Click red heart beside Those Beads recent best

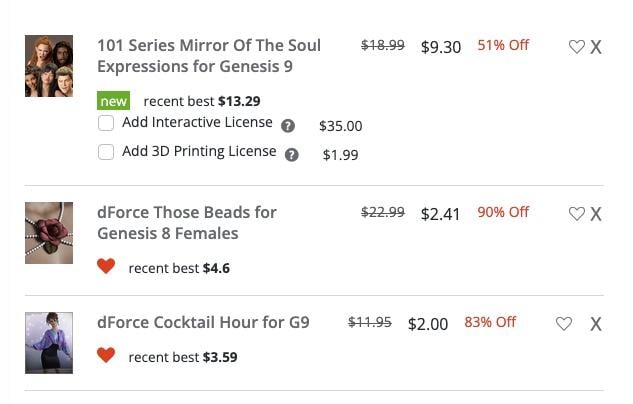tap(106, 267)
